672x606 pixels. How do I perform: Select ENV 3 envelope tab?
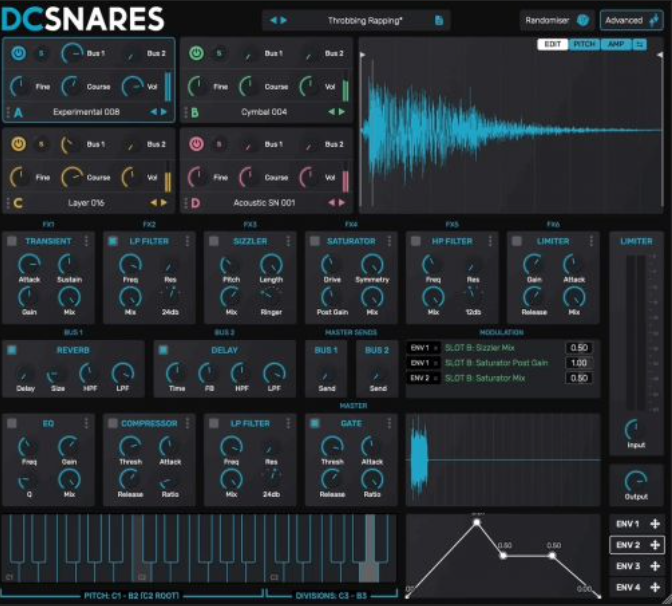coord(627,566)
